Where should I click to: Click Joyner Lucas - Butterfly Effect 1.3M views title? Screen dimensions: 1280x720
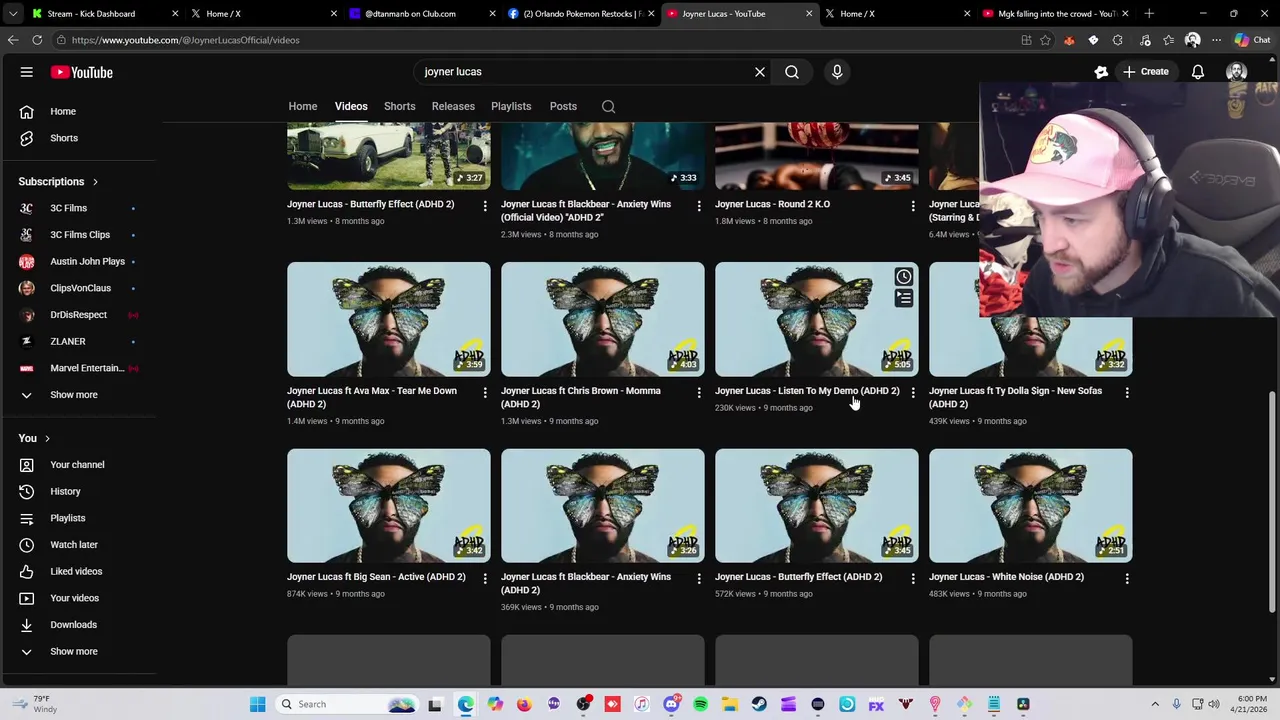coord(371,204)
